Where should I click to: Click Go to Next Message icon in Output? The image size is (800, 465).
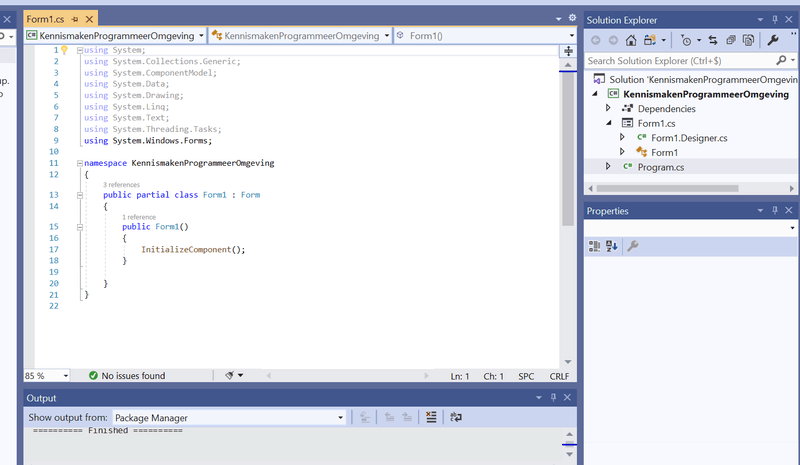407,417
